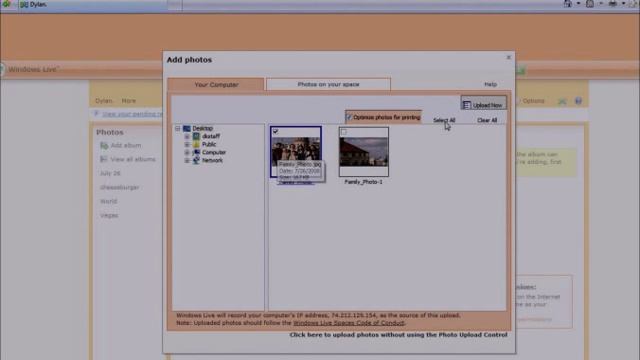Open the More menu in Spaces navigation

(x=129, y=100)
